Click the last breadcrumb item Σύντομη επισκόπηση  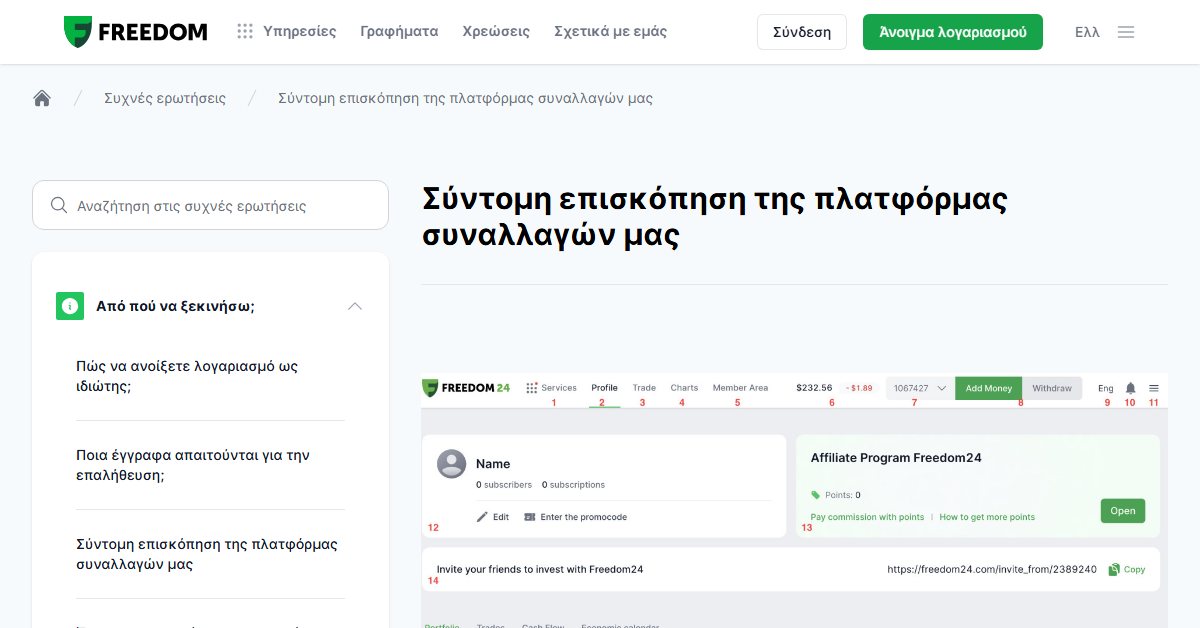click(465, 98)
